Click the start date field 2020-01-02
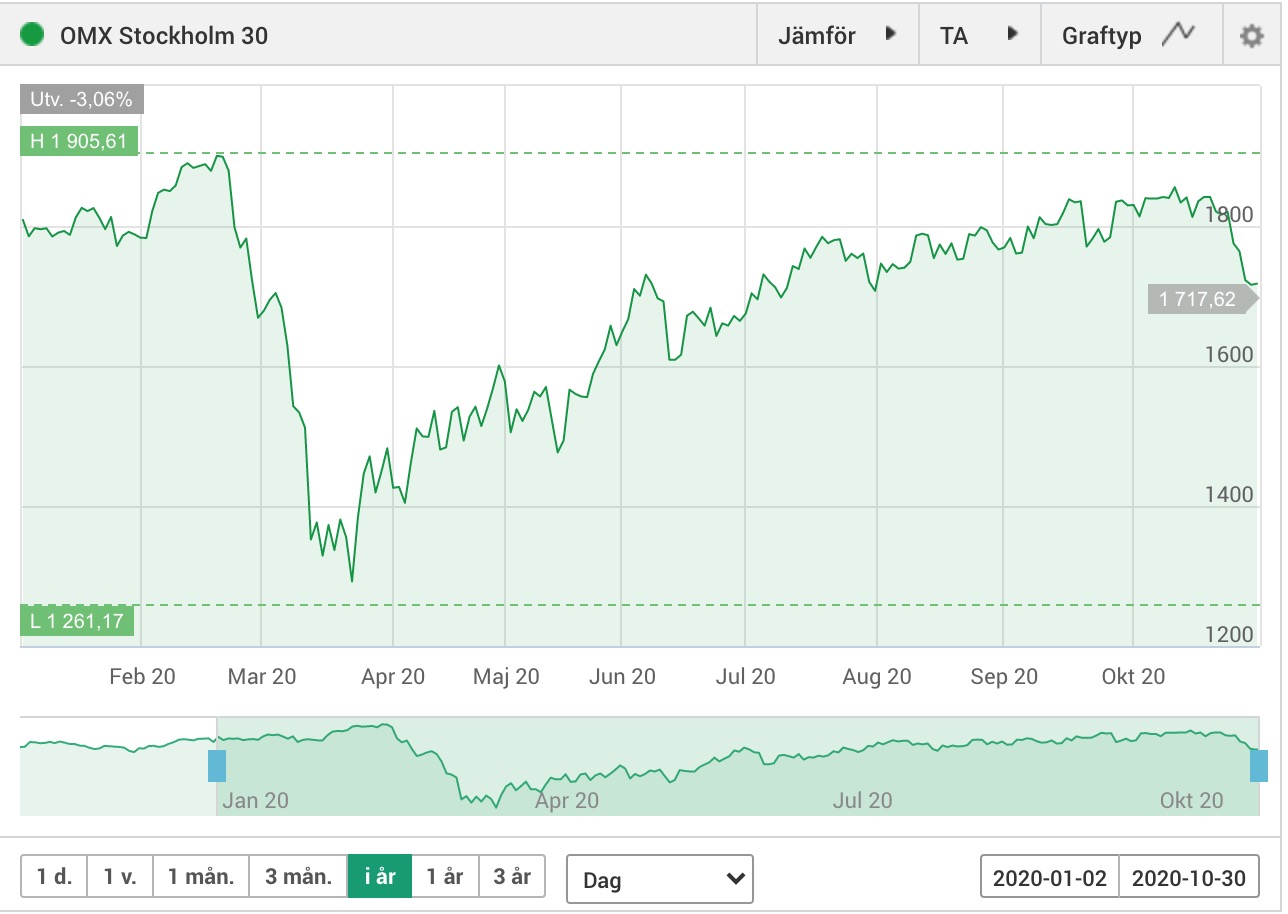The image size is (1288, 914). pos(1050,878)
